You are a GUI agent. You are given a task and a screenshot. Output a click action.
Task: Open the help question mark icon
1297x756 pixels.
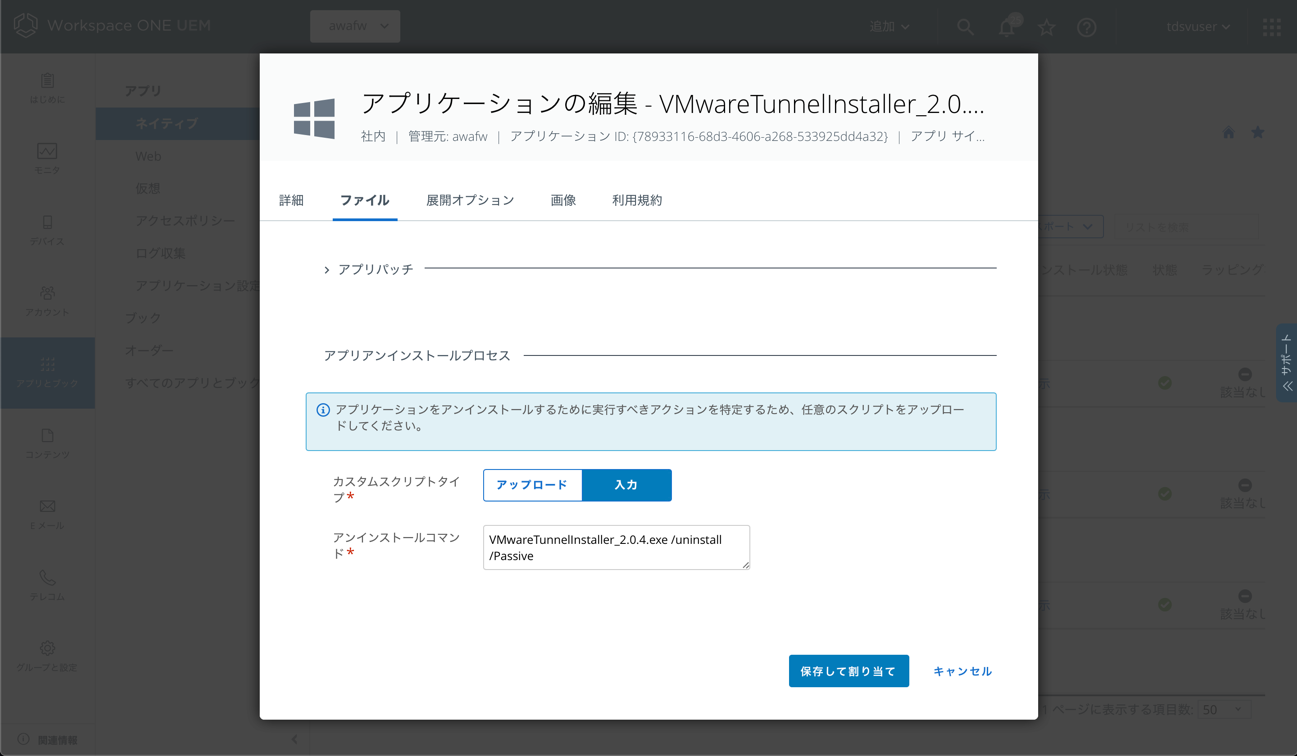click(1086, 27)
